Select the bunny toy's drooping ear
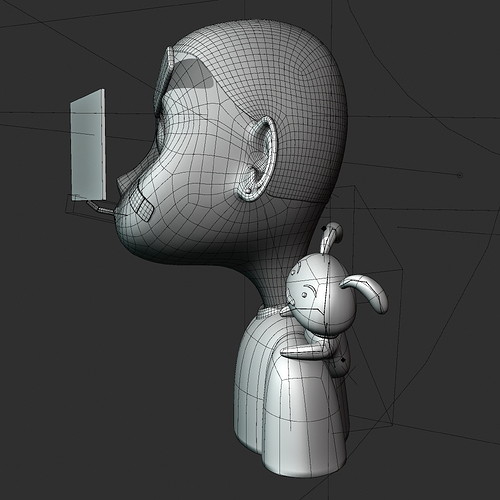The height and width of the screenshot is (500, 500). [x=367, y=292]
